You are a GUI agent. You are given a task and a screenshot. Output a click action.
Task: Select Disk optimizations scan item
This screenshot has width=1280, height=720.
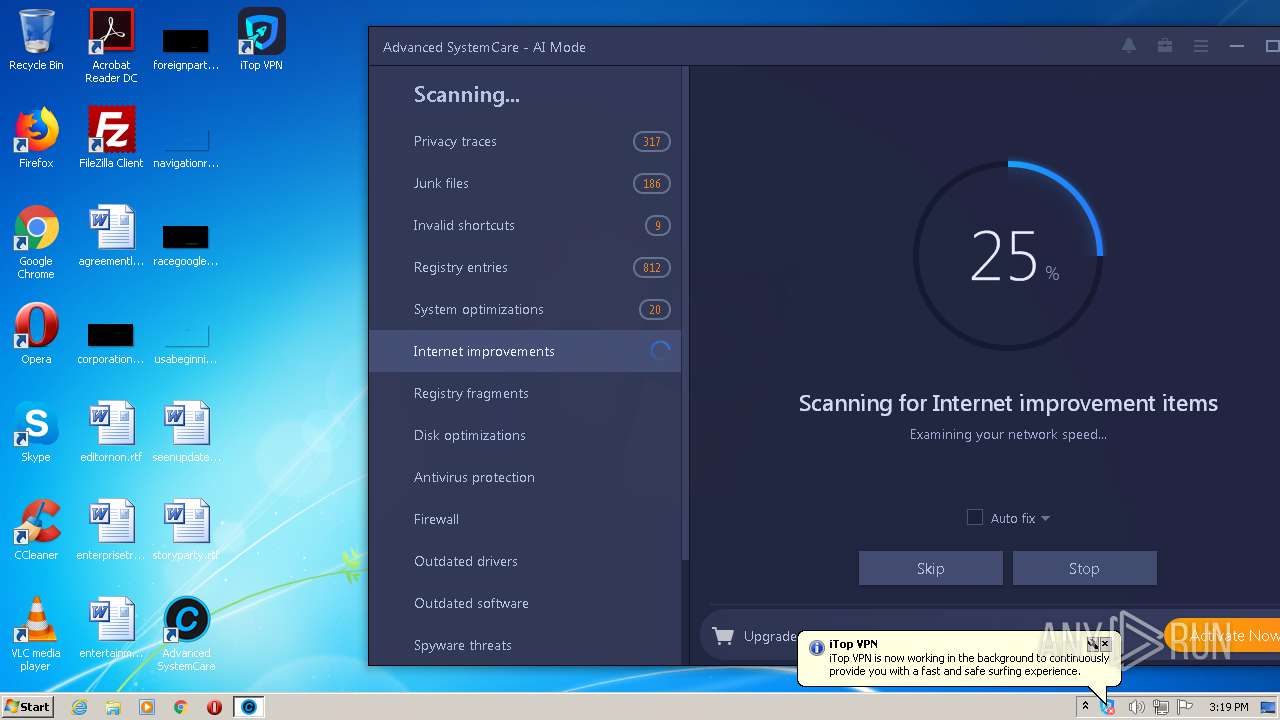point(525,435)
